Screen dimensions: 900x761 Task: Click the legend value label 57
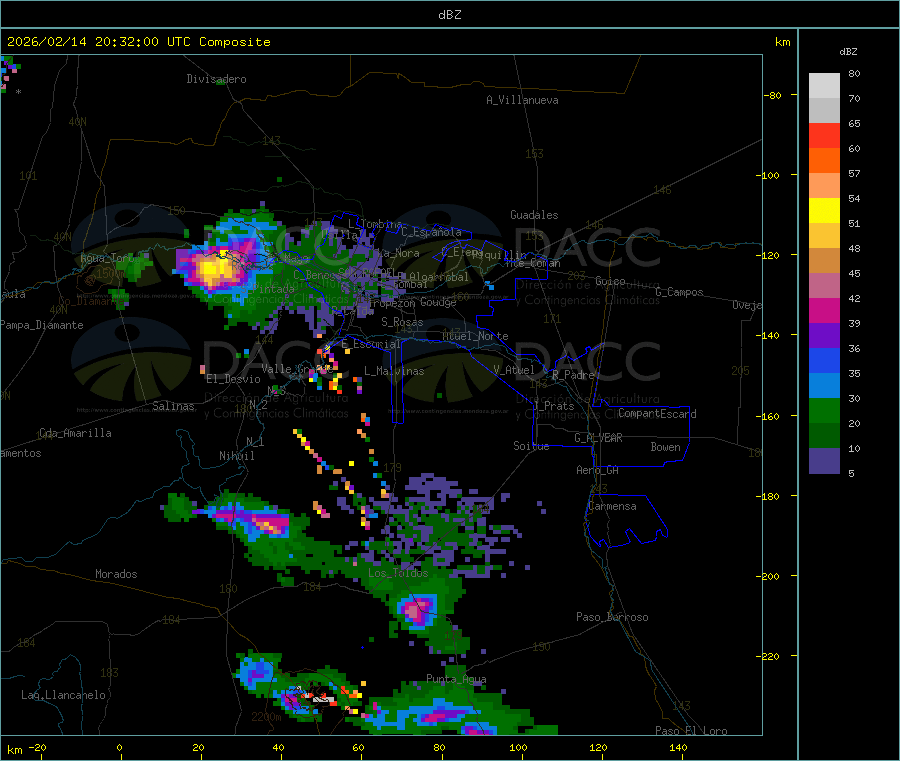[x=854, y=173]
